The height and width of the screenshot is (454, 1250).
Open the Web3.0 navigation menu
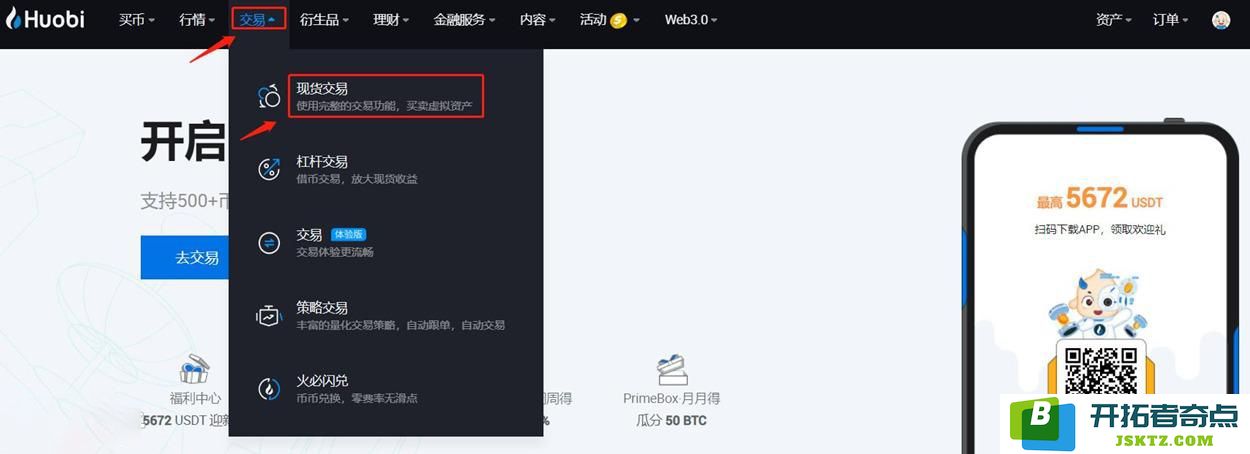pyautogui.click(x=690, y=20)
